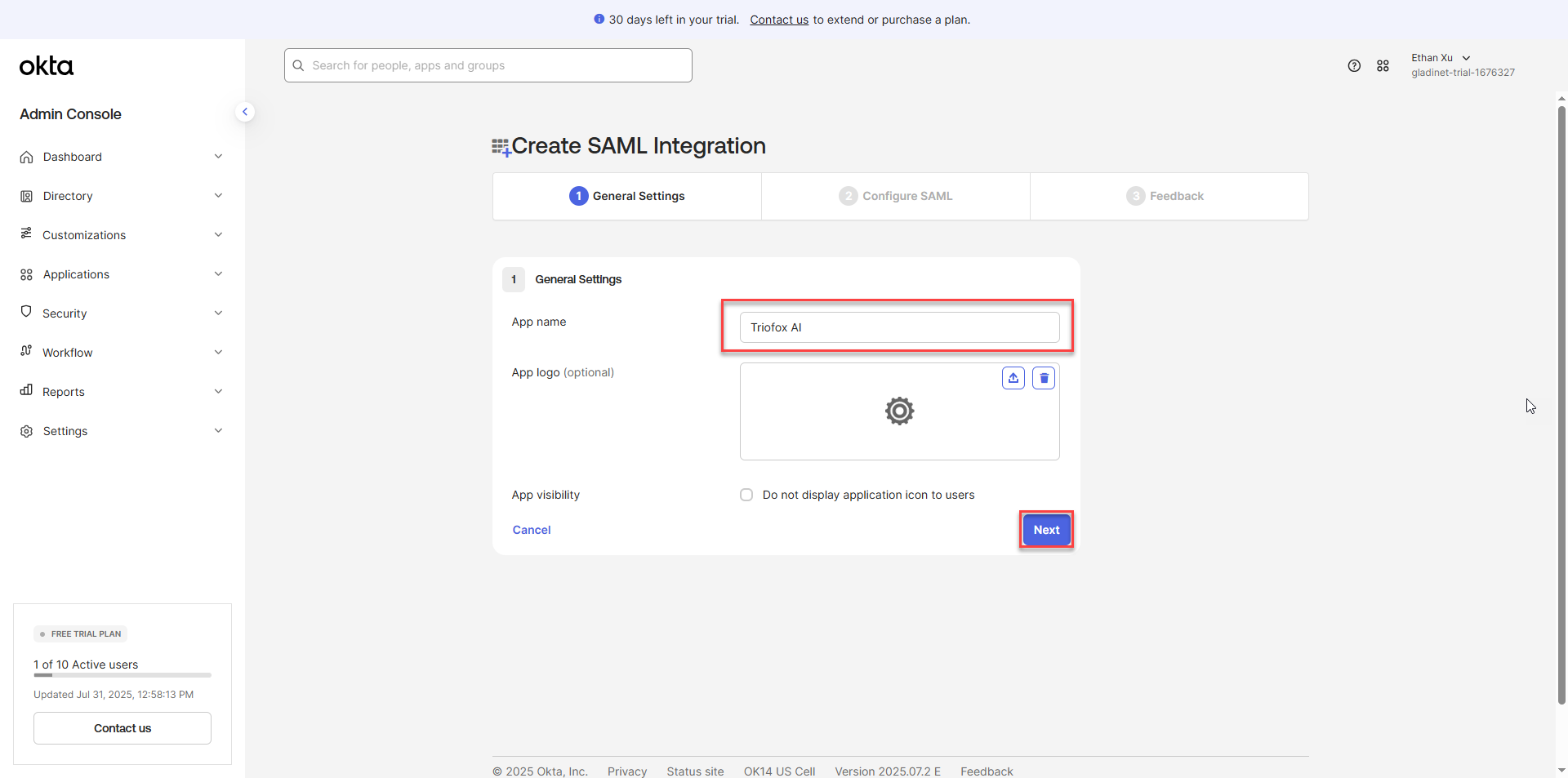Expand the Directory sidebar section

tap(122, 196)
